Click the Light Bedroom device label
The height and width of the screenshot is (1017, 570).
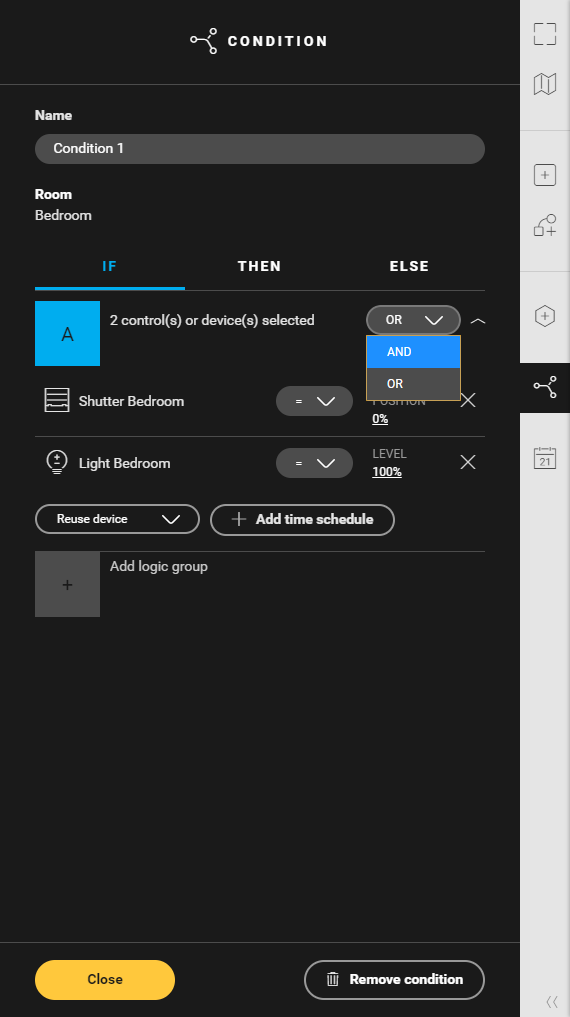[125, 463]
